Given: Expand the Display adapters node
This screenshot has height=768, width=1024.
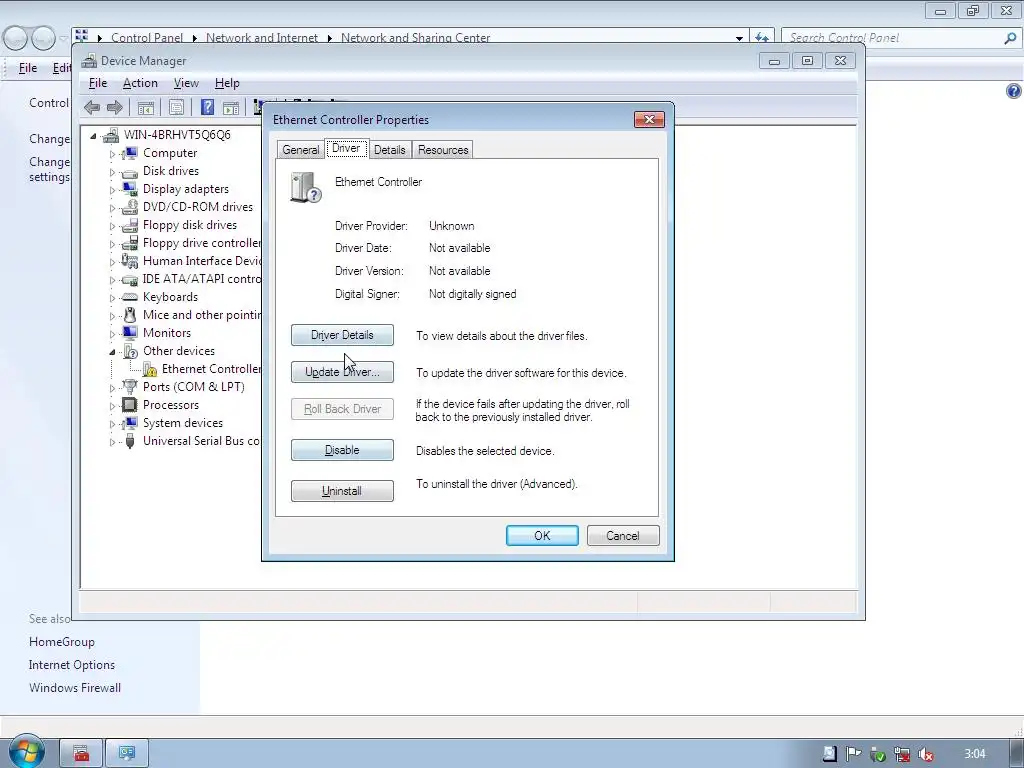Looking at the screenshot, I should 112,190.
